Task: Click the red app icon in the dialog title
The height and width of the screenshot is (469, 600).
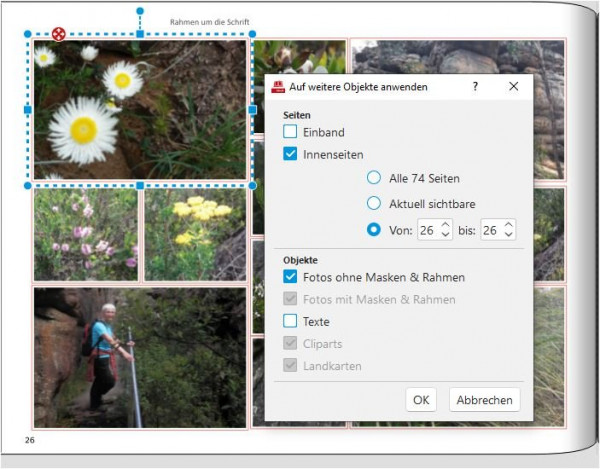Action: pos(278,87)
